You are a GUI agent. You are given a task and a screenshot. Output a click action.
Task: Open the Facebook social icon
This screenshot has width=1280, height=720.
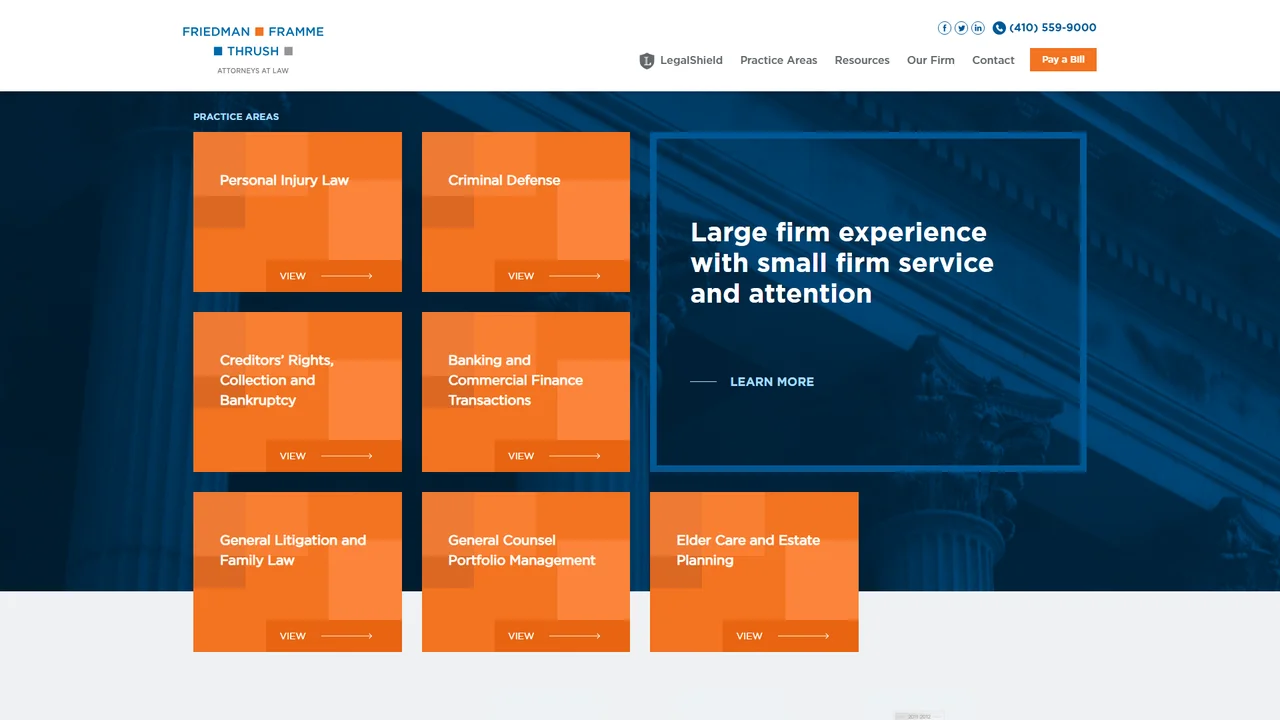pos(944,28)
